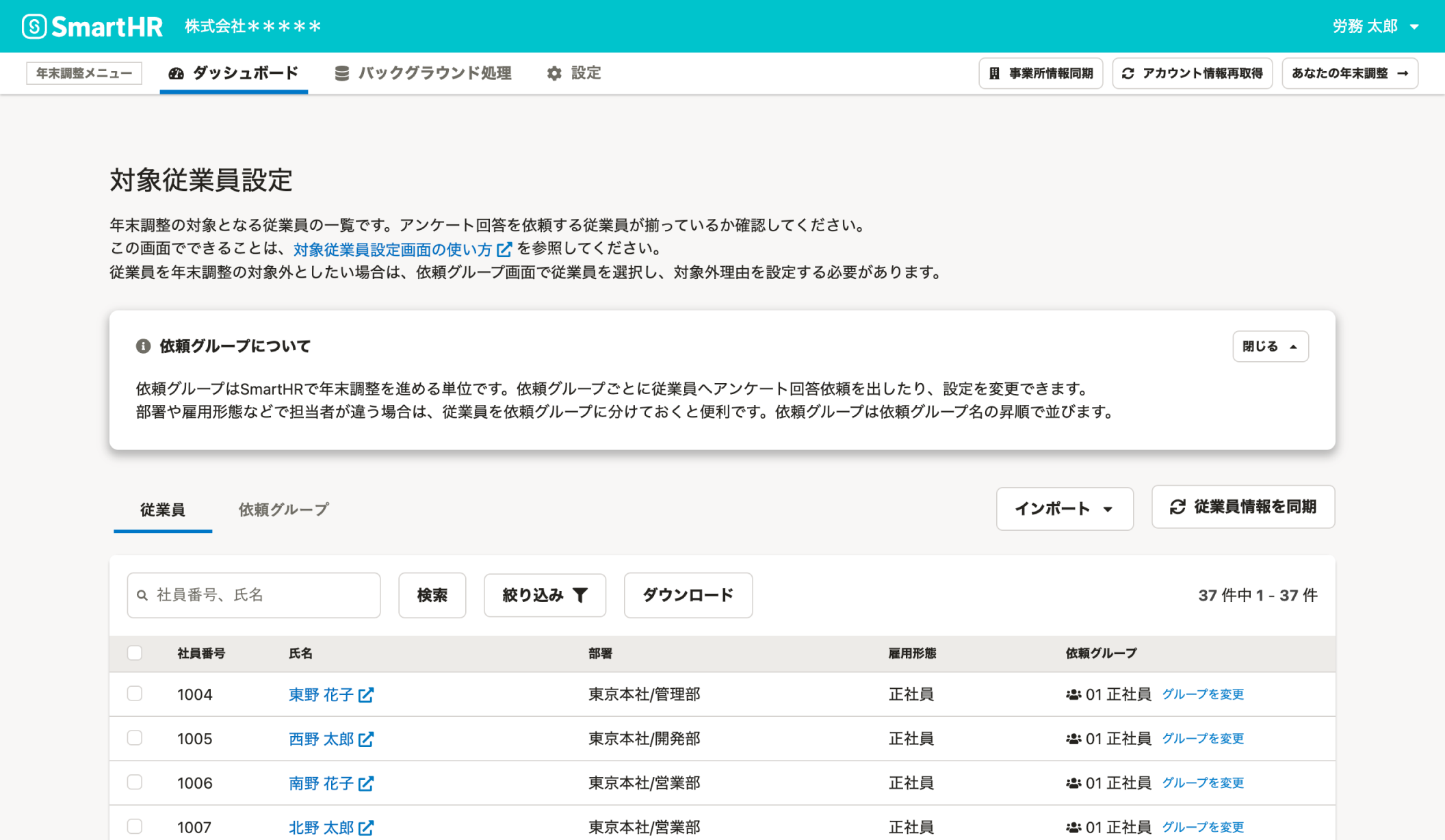The height and width of the screenshot is (840, 1445).
Task: Open the バックグラウンド処理 tab
Action: [423, 73]
